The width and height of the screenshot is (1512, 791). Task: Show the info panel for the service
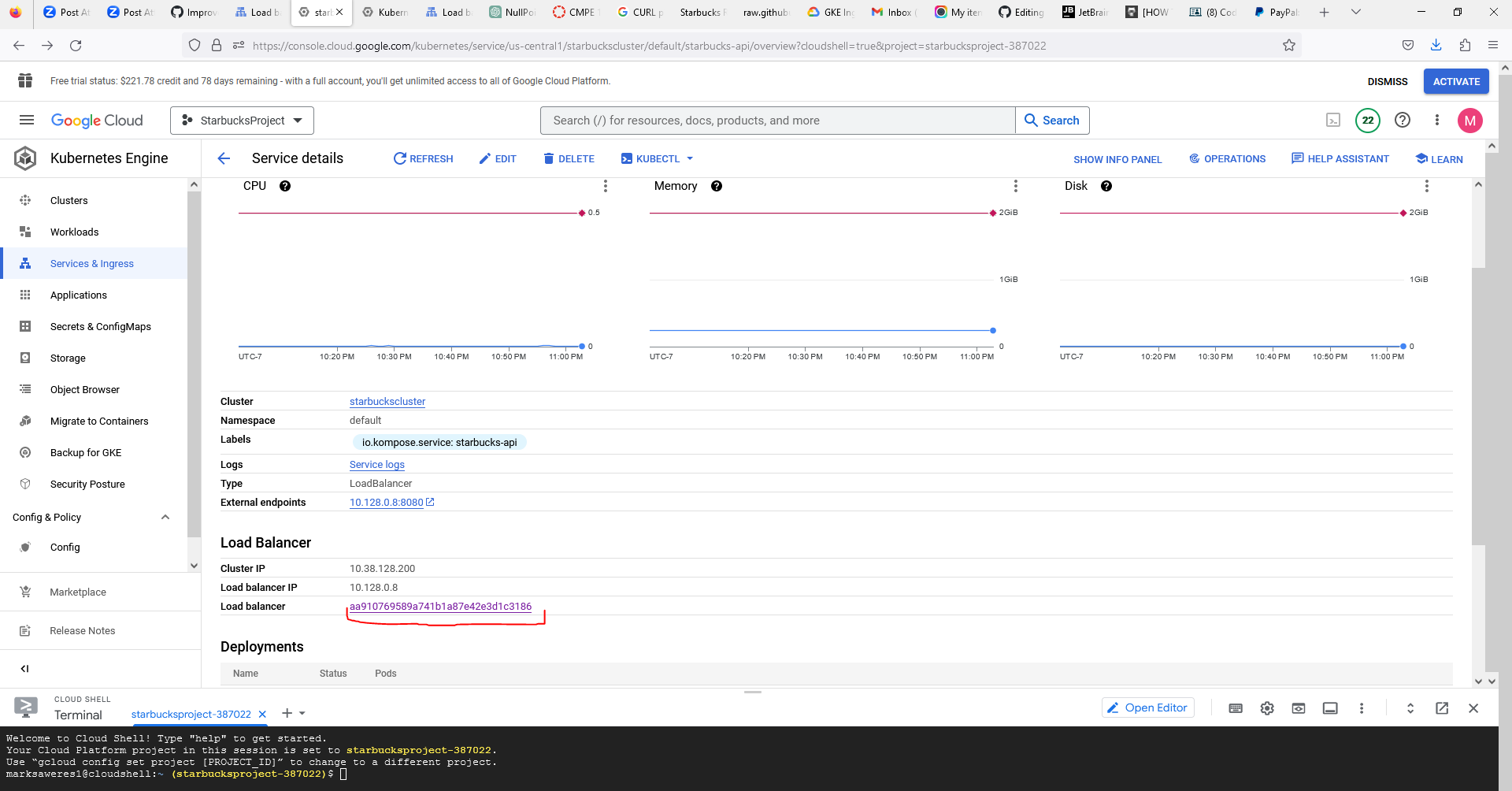pos(1117,159)
